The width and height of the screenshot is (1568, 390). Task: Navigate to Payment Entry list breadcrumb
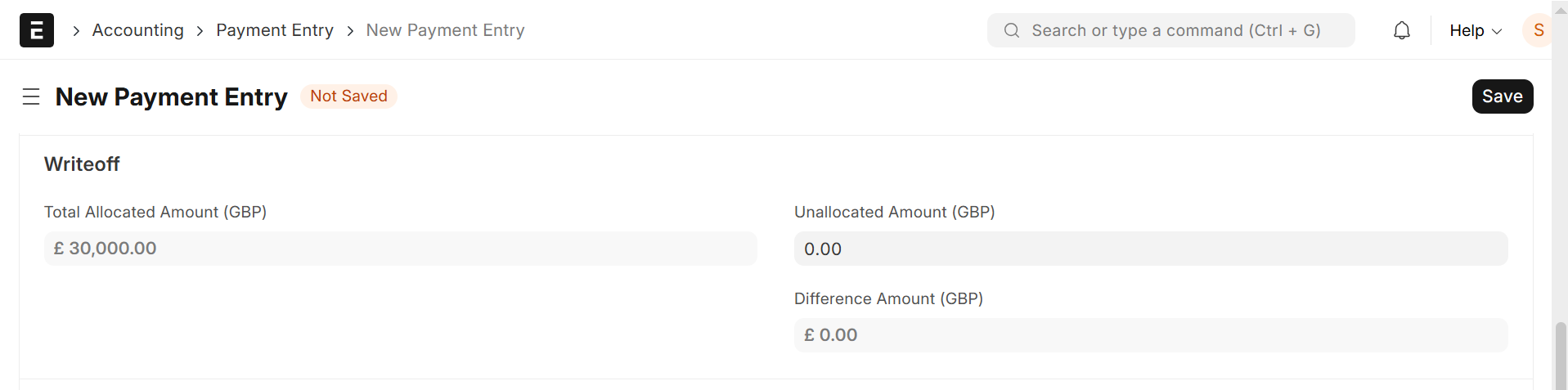(x=275, y=30)
